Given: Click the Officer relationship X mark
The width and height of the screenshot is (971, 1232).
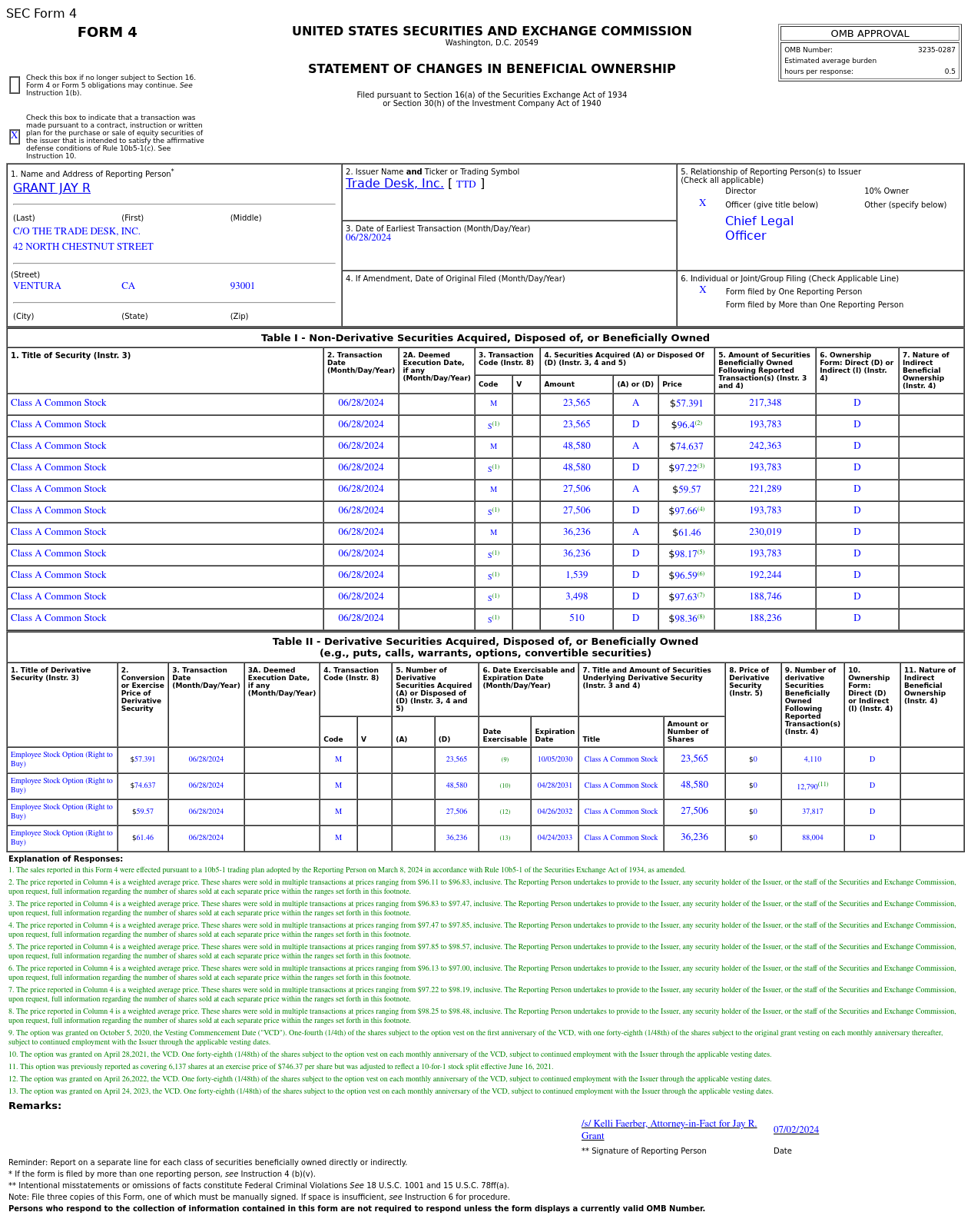Looking at the screenshot, I should (702, 203).
